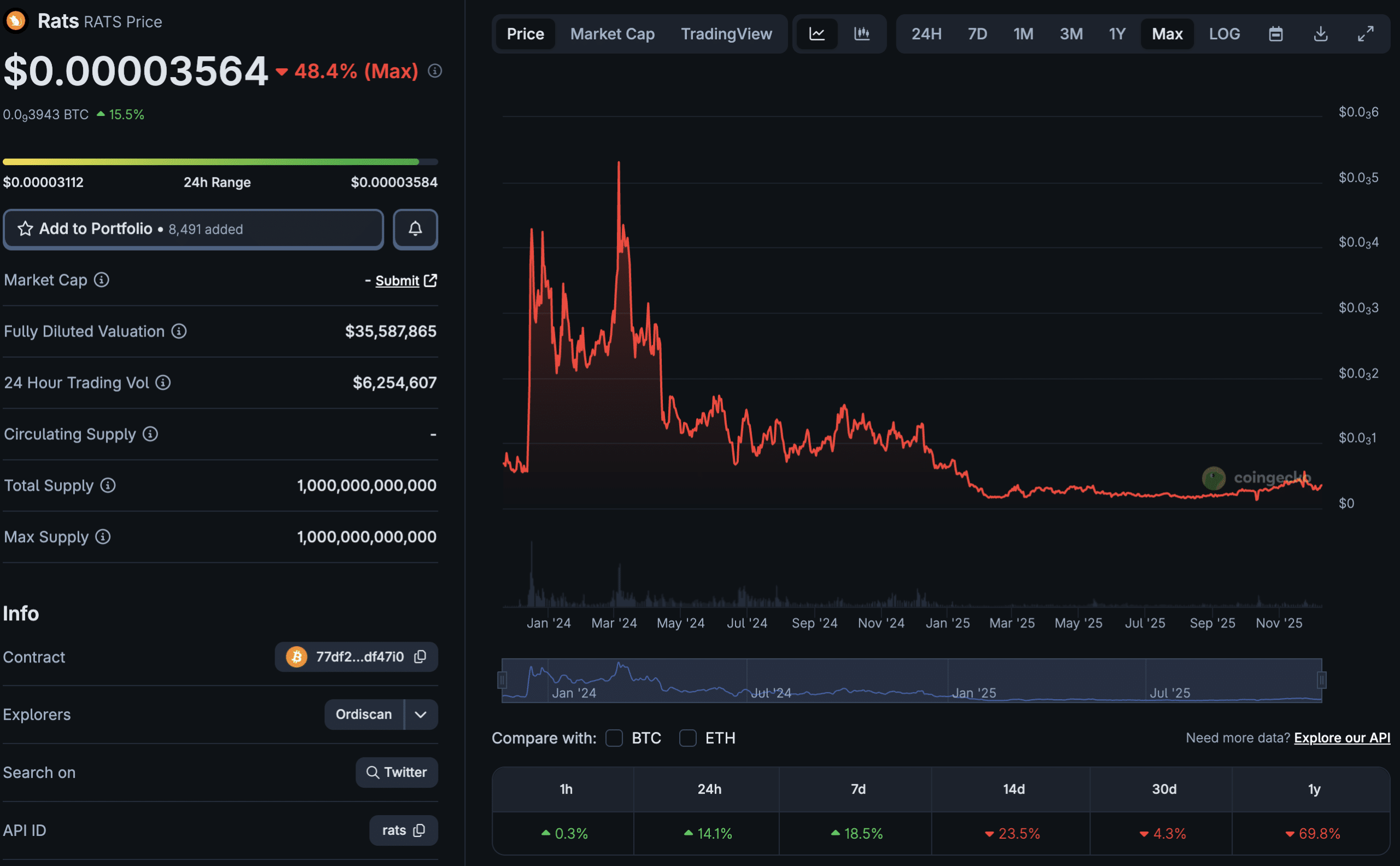Image resolution: width=1400 pixels, height=866 pixels.
Task: Open the calendar date range picker
Action: pos(1275,34)
